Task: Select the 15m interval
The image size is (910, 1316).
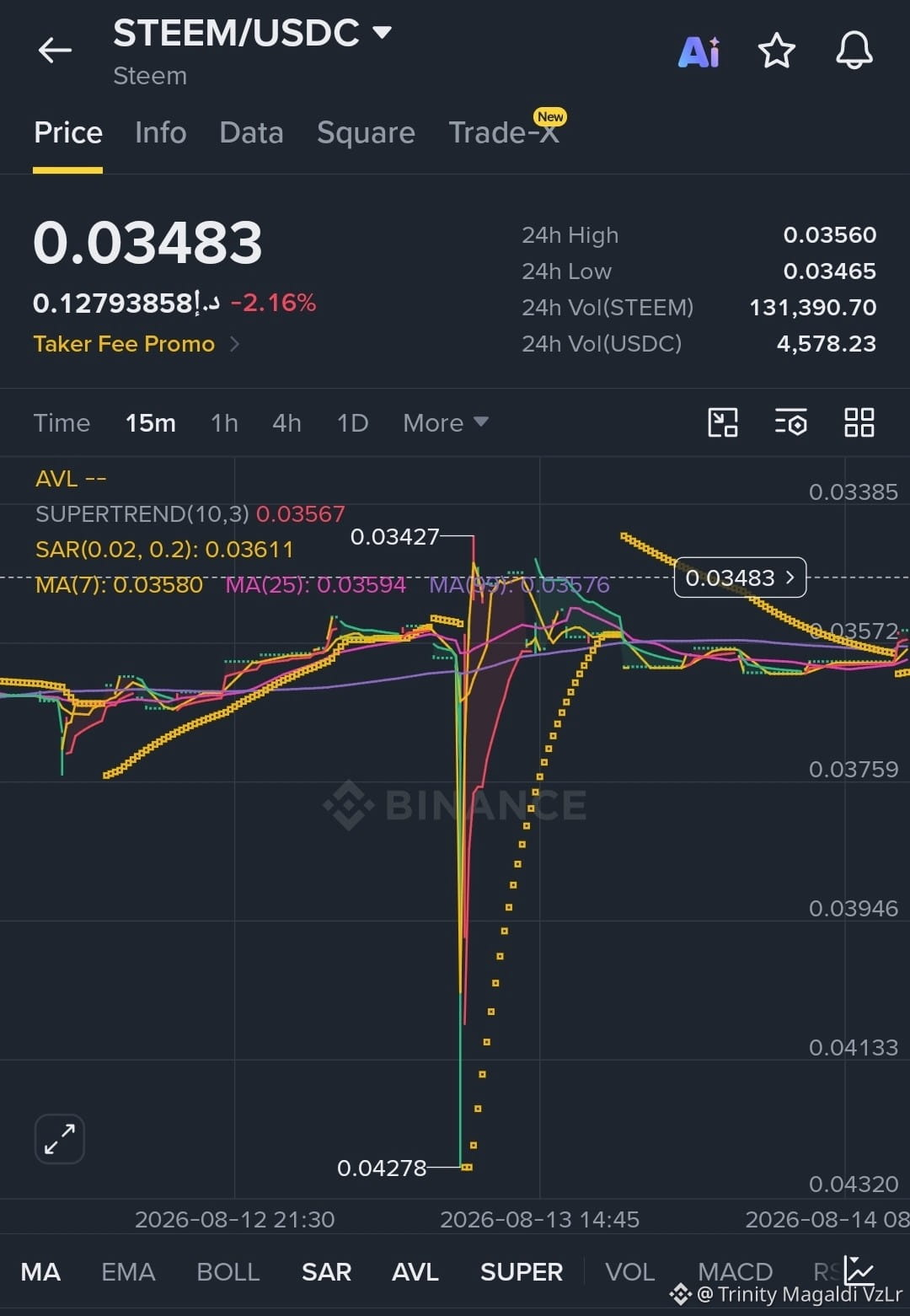Action: (151, 422)
